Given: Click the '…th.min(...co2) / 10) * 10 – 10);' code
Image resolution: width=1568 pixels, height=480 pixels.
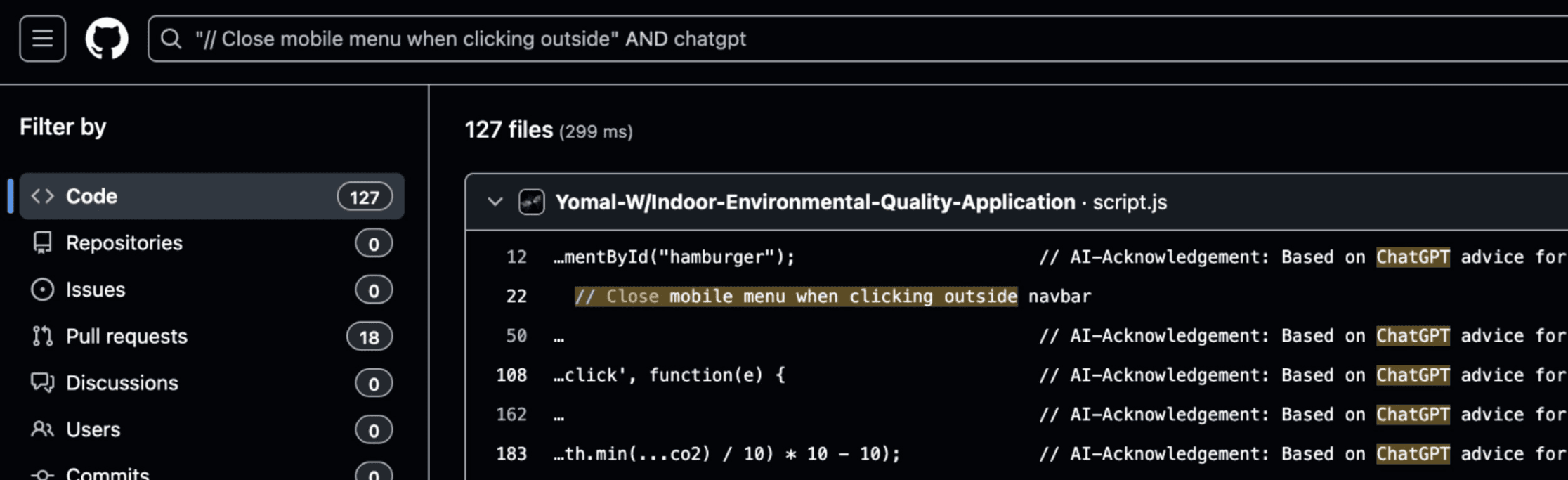Looking at the screenshot, I should [x=726, y=454].
